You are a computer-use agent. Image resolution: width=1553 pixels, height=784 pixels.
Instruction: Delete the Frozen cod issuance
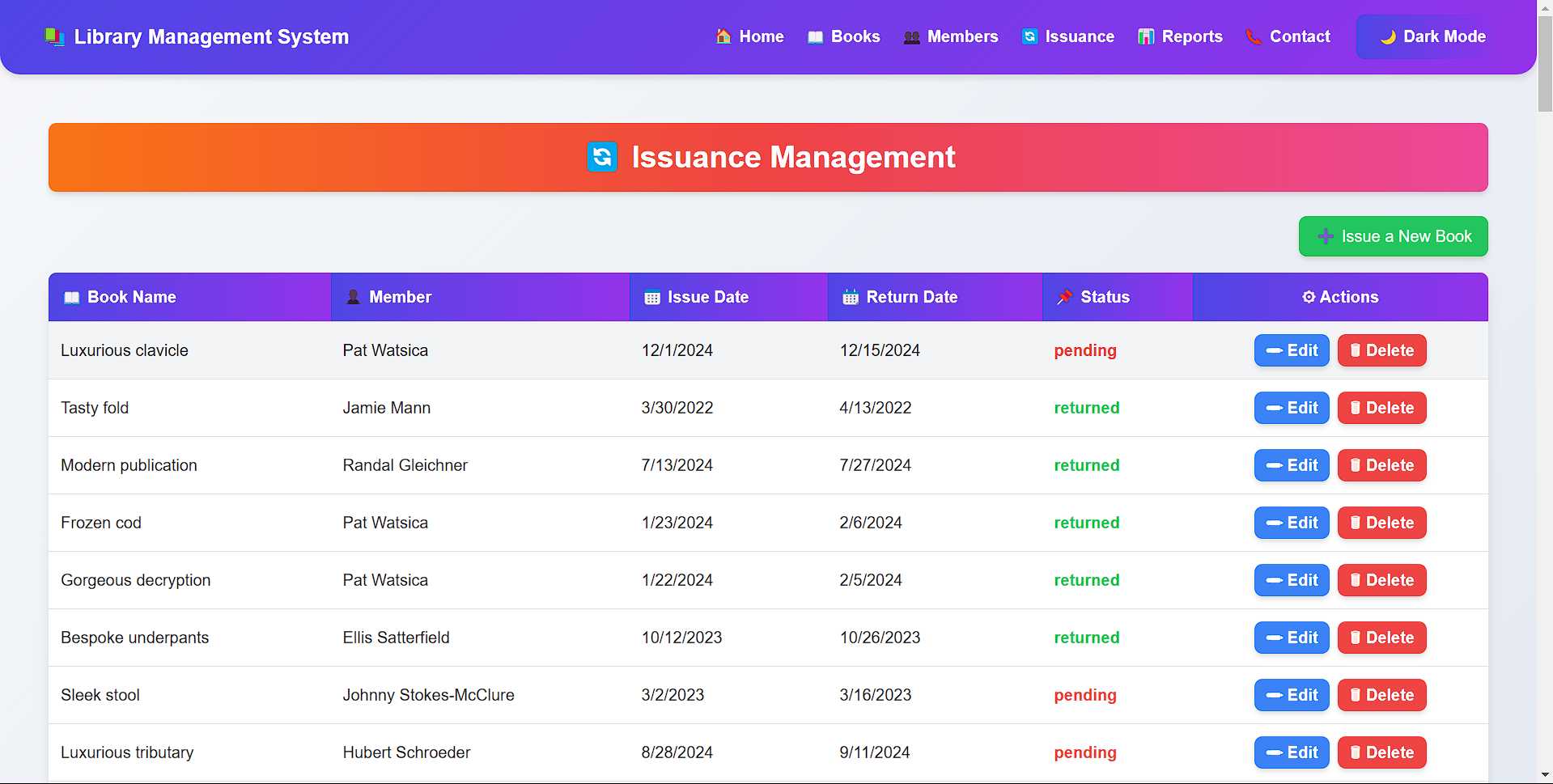click(x=1381, y=523)
